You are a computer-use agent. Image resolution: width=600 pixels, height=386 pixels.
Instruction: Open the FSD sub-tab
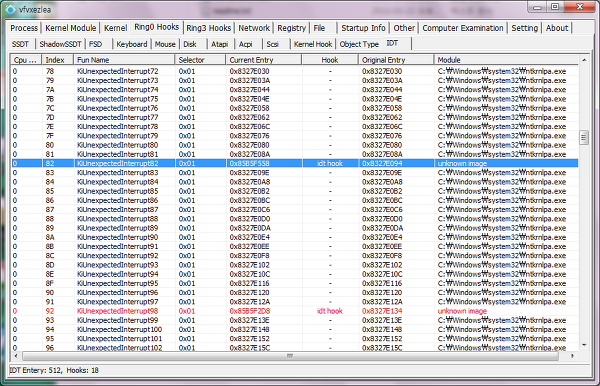click(x=96, y=44)
